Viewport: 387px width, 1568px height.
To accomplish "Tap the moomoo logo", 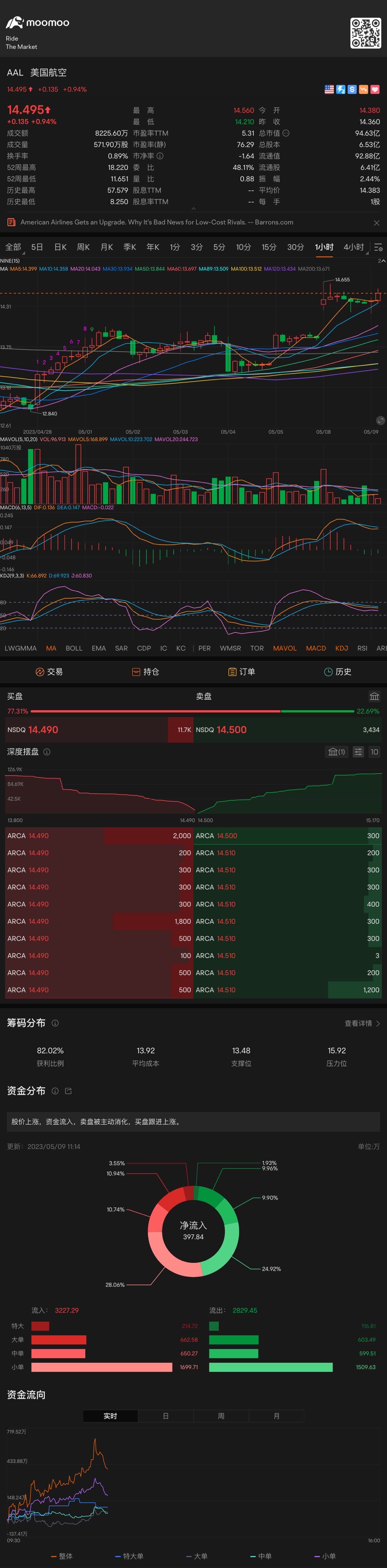I will [x=38, y=23].
